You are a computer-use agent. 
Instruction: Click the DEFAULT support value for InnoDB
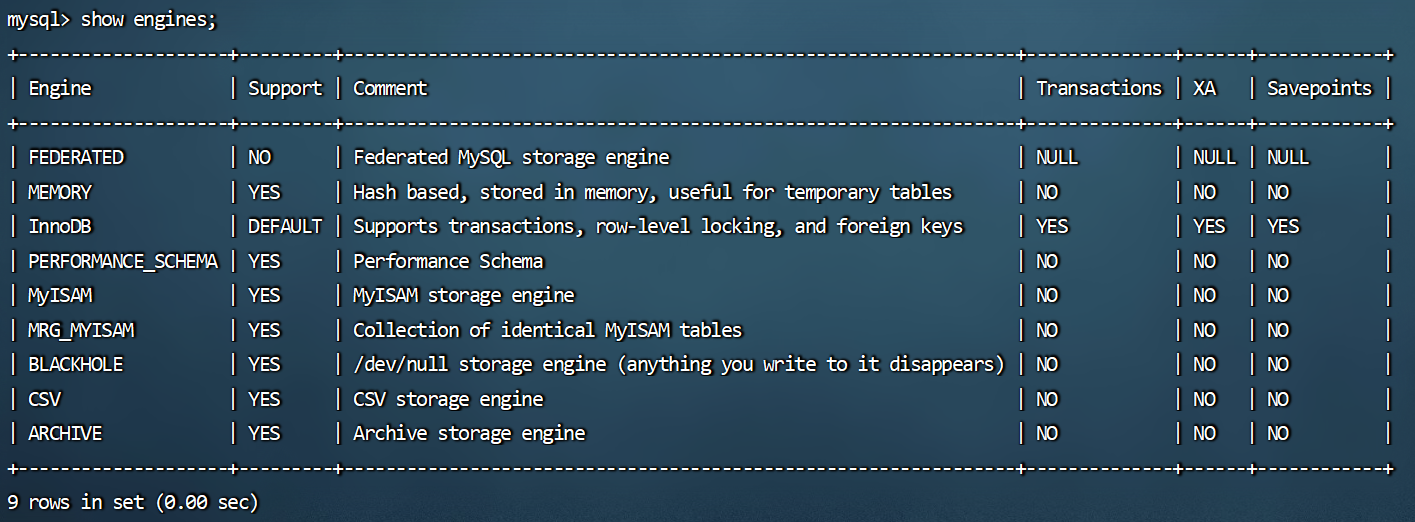(285, 226)
